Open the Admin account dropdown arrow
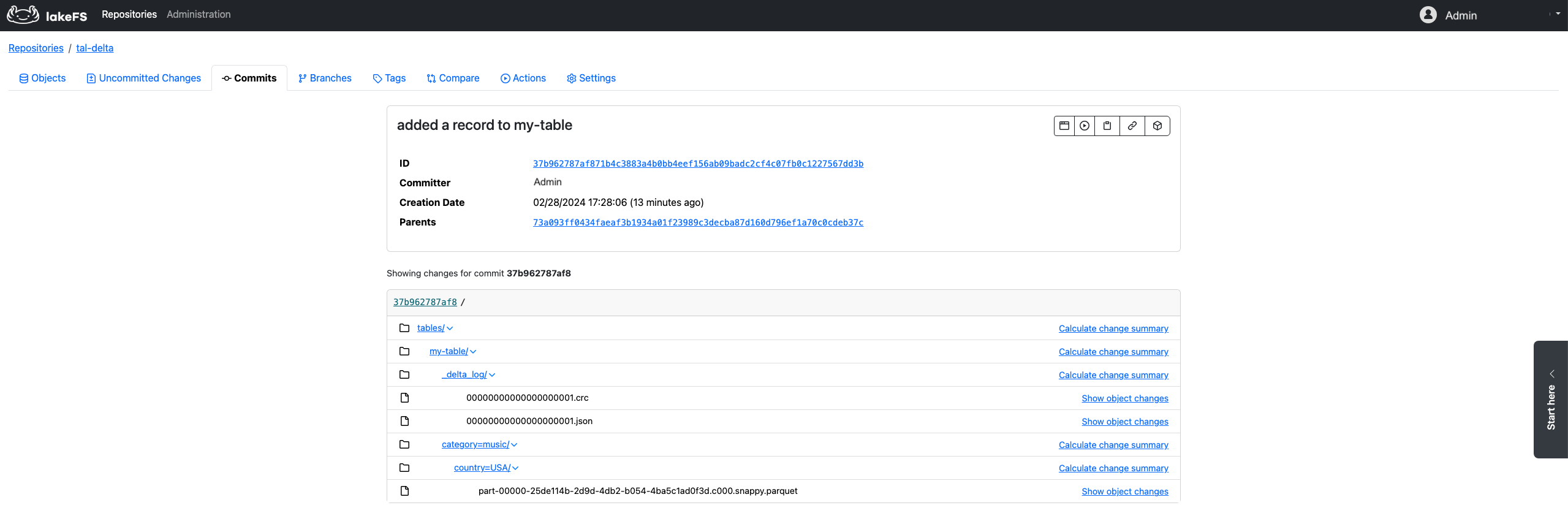This screenshot has height=516, width=1568. [1558, 13]
